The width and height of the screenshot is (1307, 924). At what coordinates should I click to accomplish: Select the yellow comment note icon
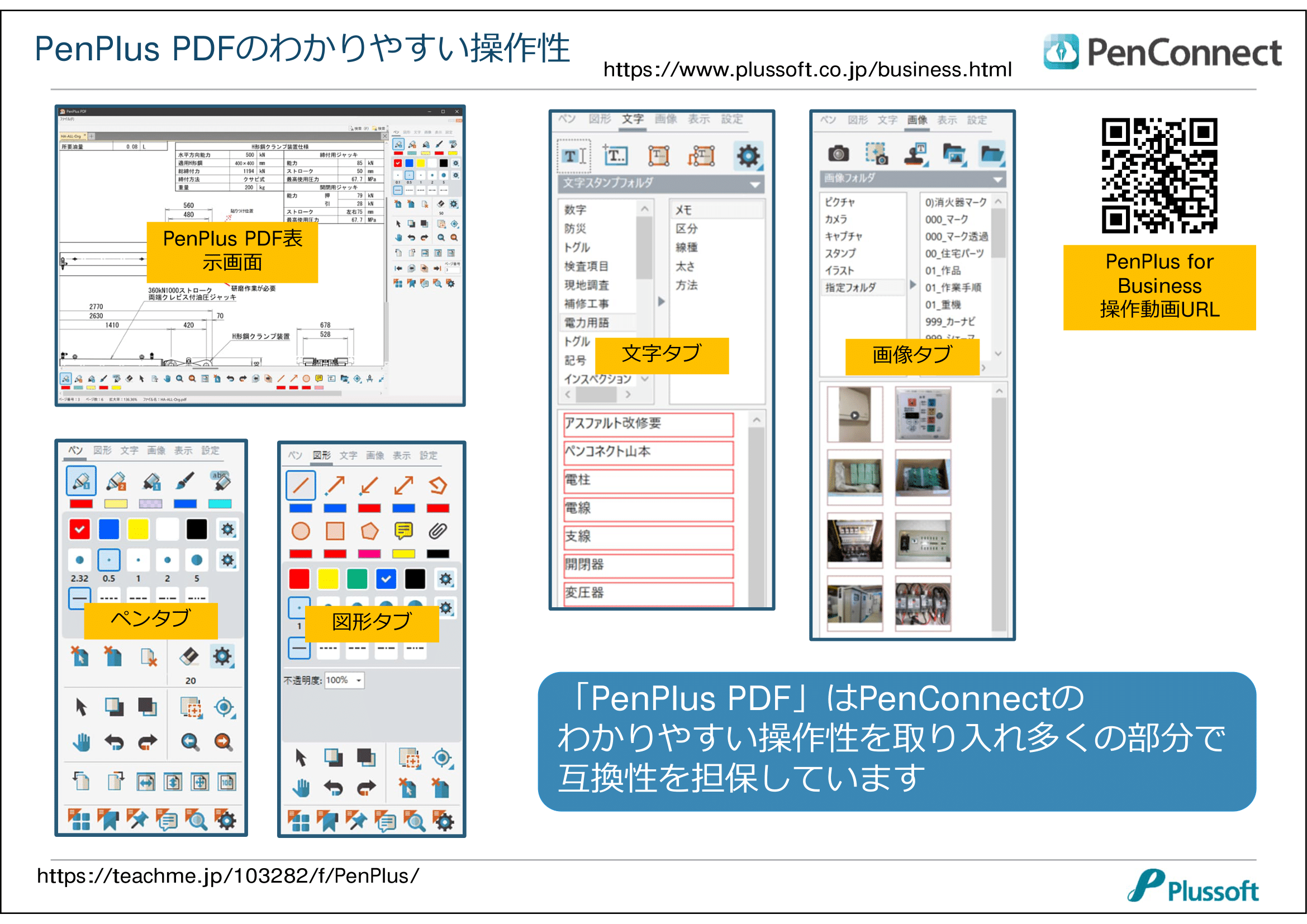click(403, 531)
